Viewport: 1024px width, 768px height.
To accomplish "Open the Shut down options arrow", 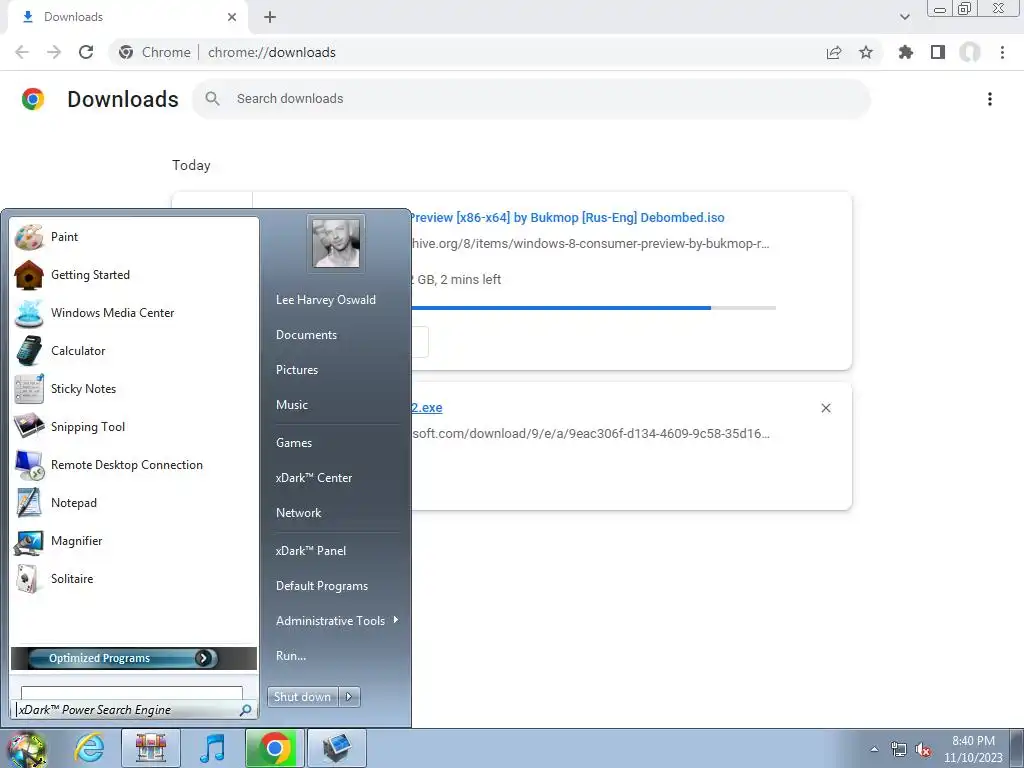I will 349,697.
